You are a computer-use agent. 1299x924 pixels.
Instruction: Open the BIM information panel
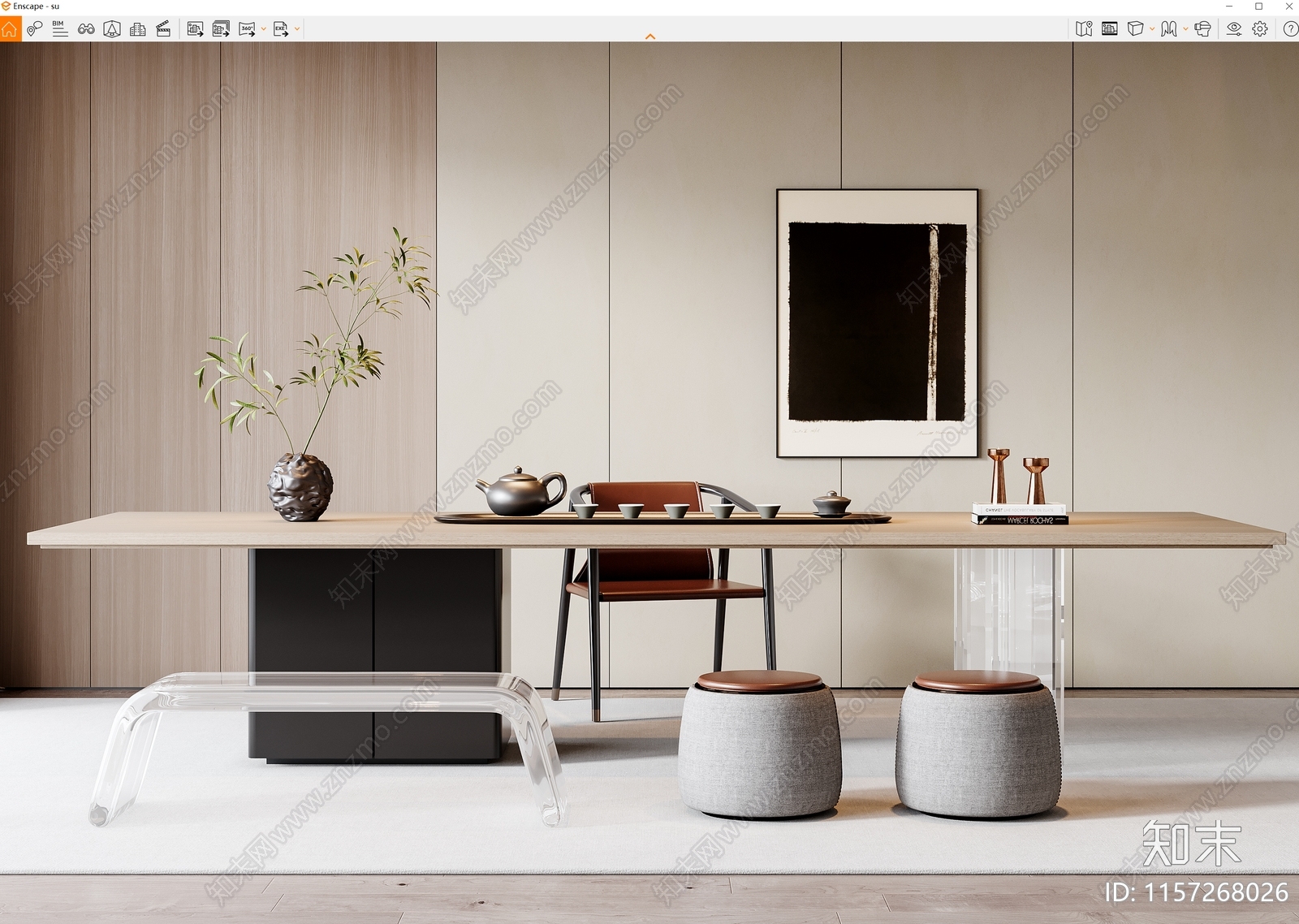point(60,29)
